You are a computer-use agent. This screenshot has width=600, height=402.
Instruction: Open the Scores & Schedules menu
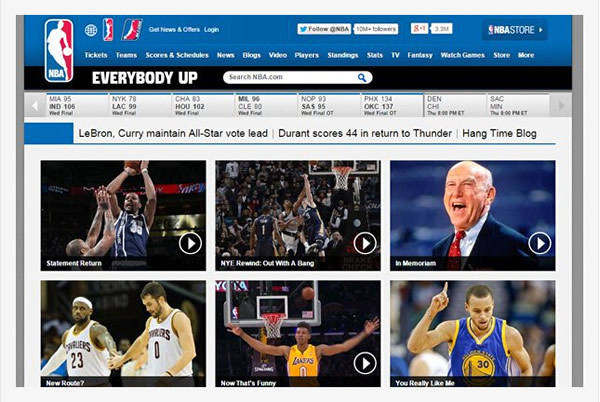point(177,55)
